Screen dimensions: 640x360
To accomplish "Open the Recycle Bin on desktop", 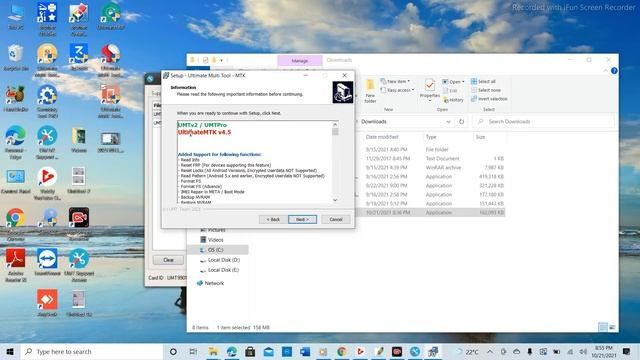I will 16,58.
